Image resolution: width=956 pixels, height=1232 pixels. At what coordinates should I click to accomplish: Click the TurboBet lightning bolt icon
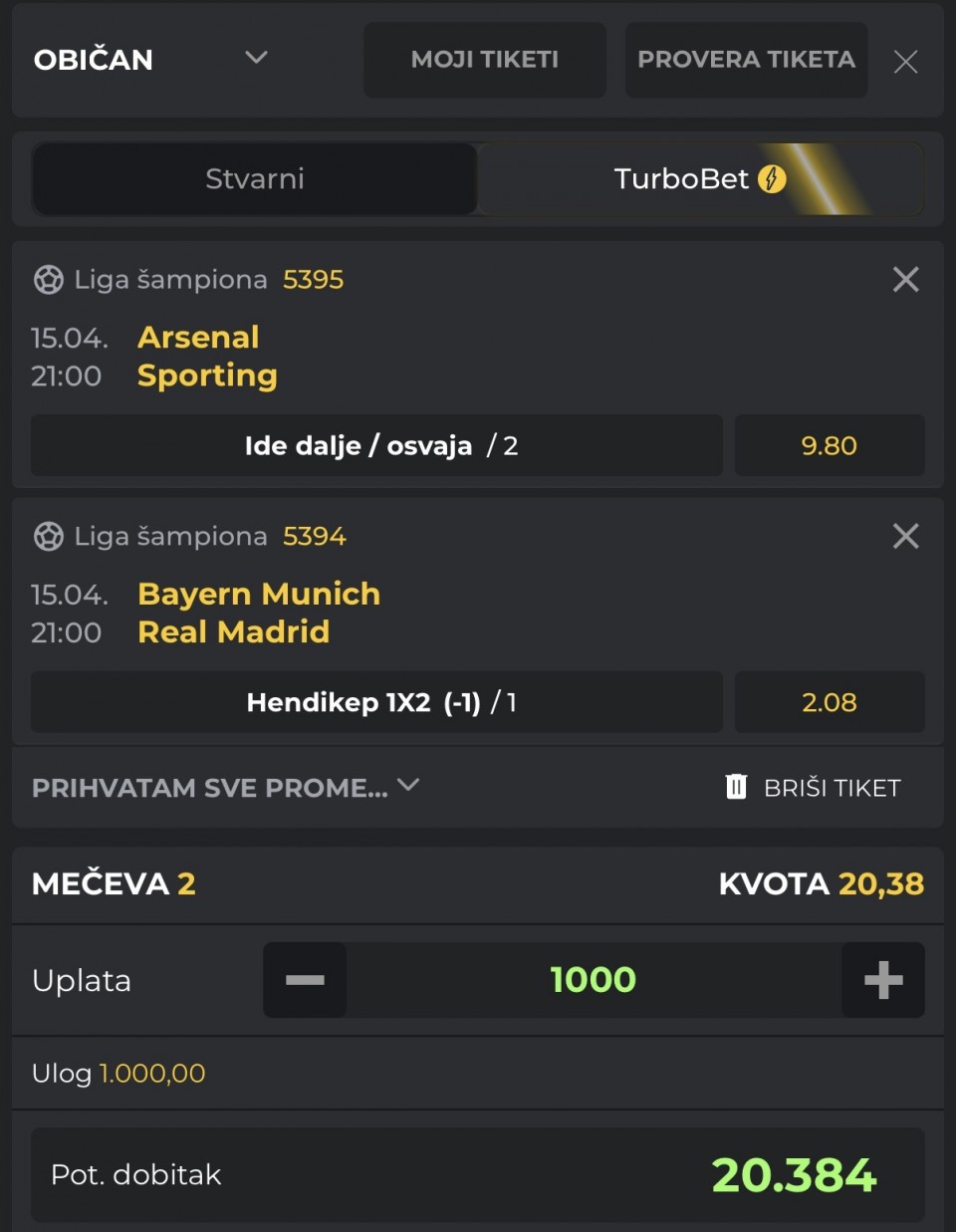pos(772,179)
